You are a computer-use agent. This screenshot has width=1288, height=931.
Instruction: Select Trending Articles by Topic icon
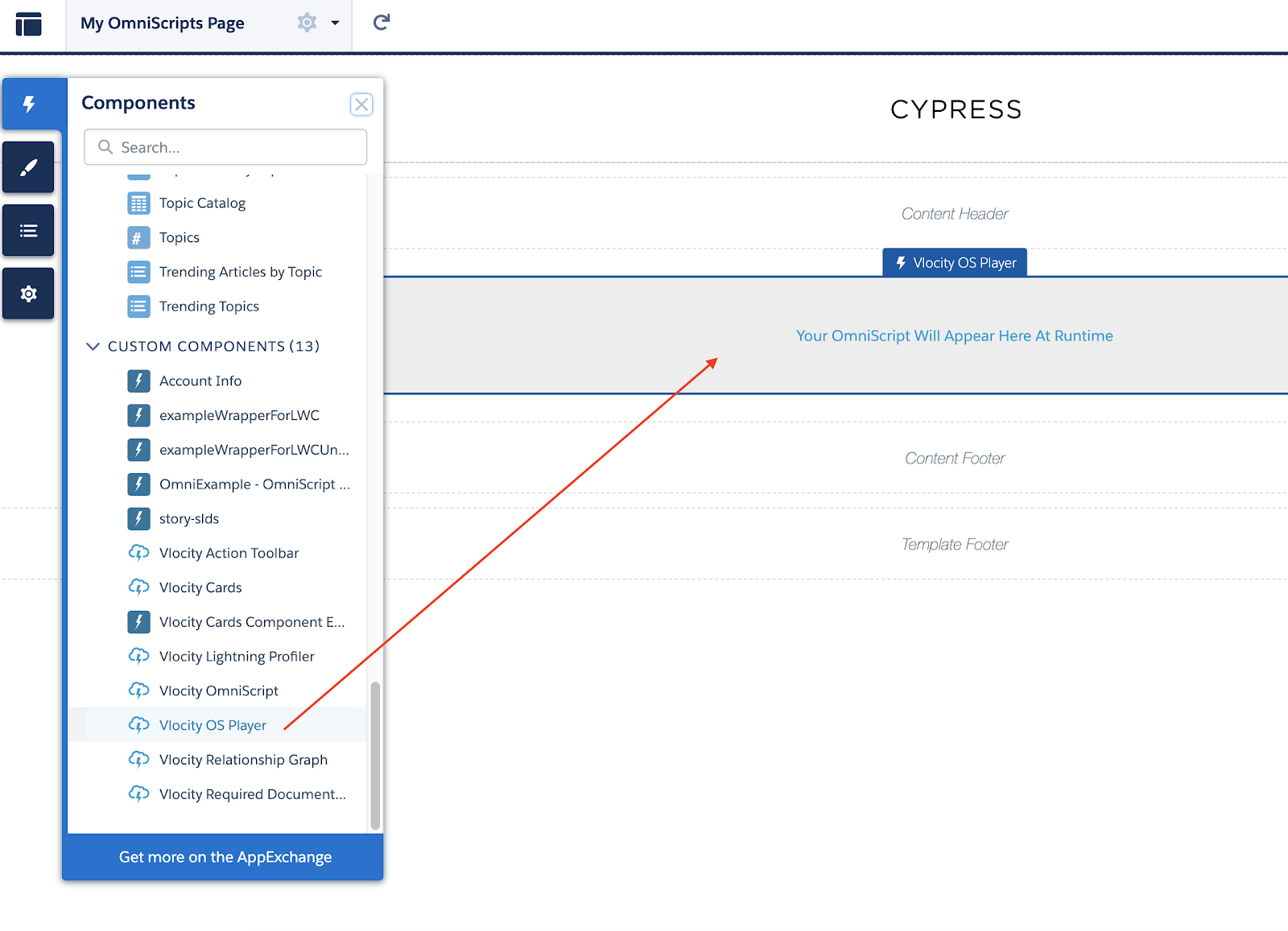[x=138, y=272]
